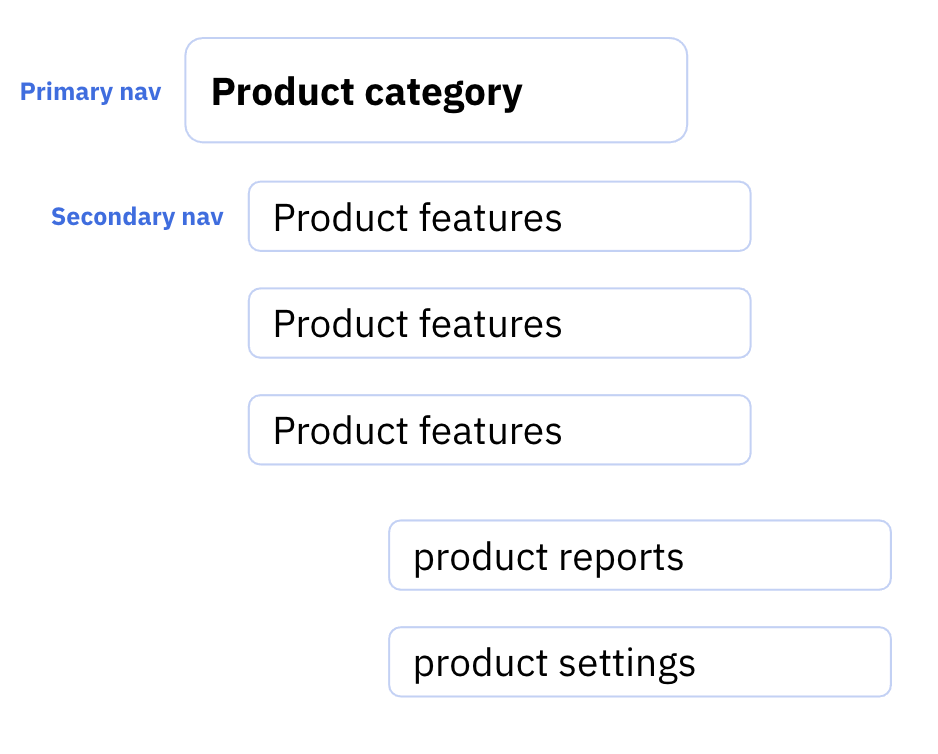The height and width of the screenshot is (754, 938).
Task: Select the middle Product features item
Action: point(500,323)
